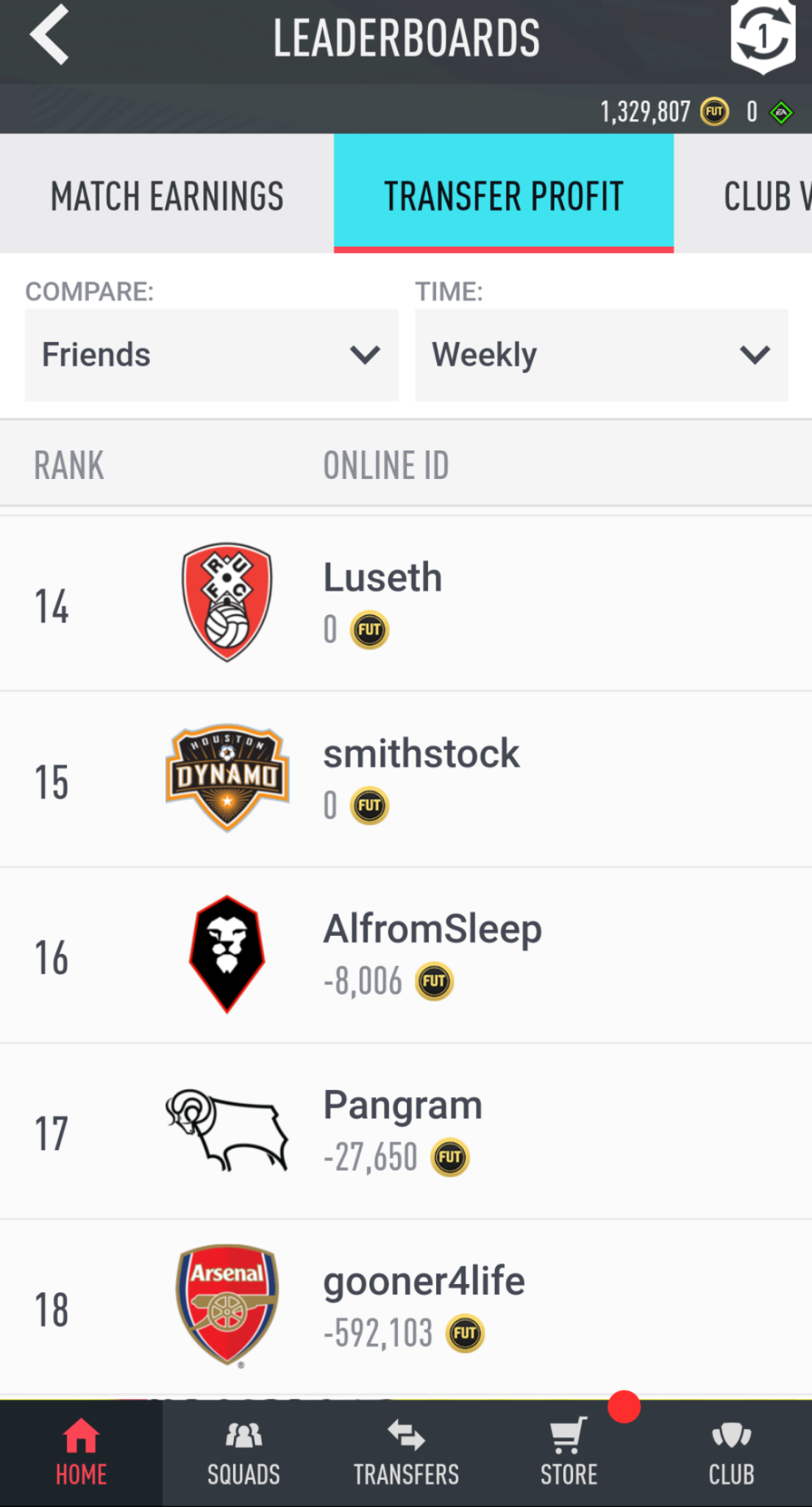Image resolution: width=812 pixels, height=1507 pixels.
Task: Select the Transfer Profit tab
Action: click(x=504, y=196)
